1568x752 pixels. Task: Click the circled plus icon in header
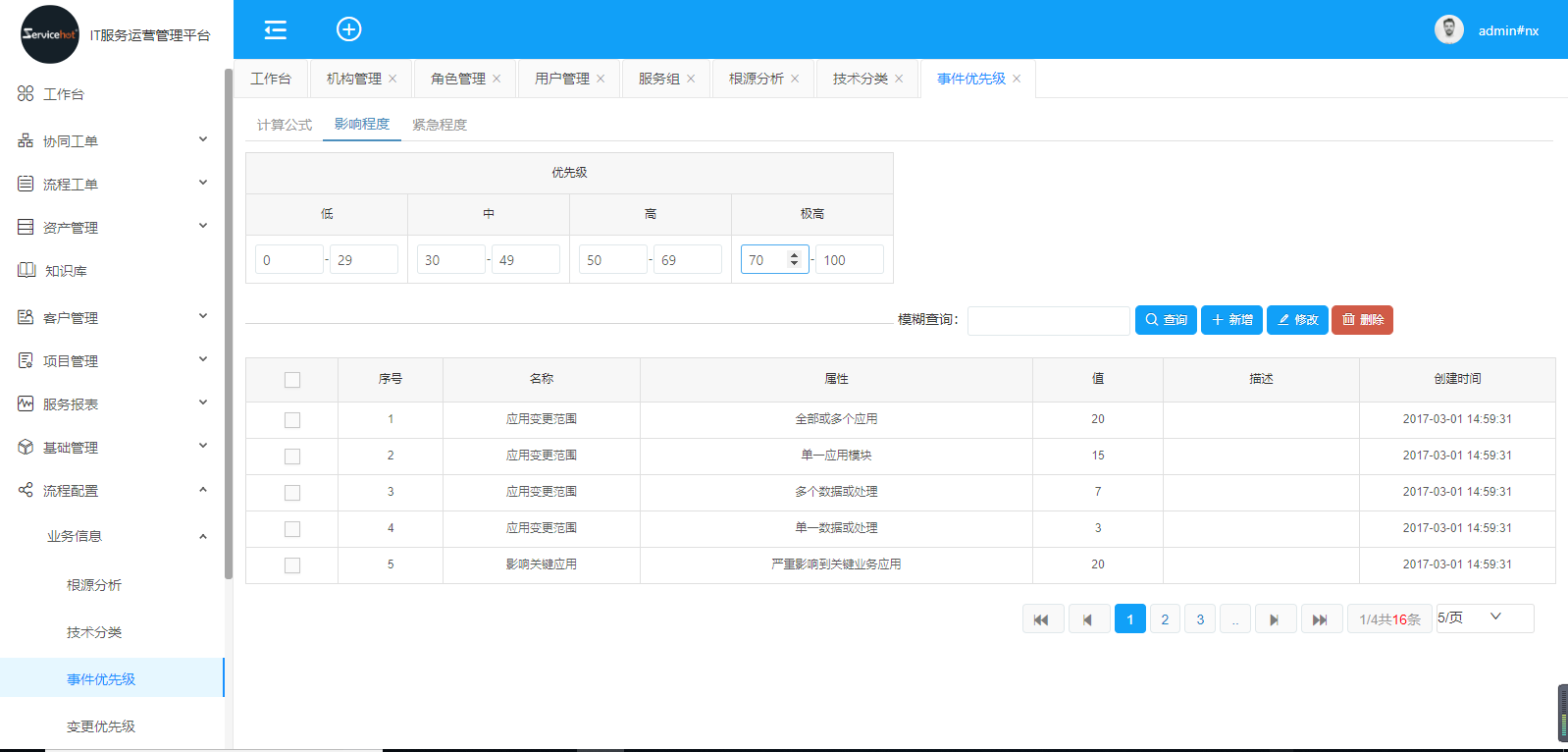pos(348,29)
